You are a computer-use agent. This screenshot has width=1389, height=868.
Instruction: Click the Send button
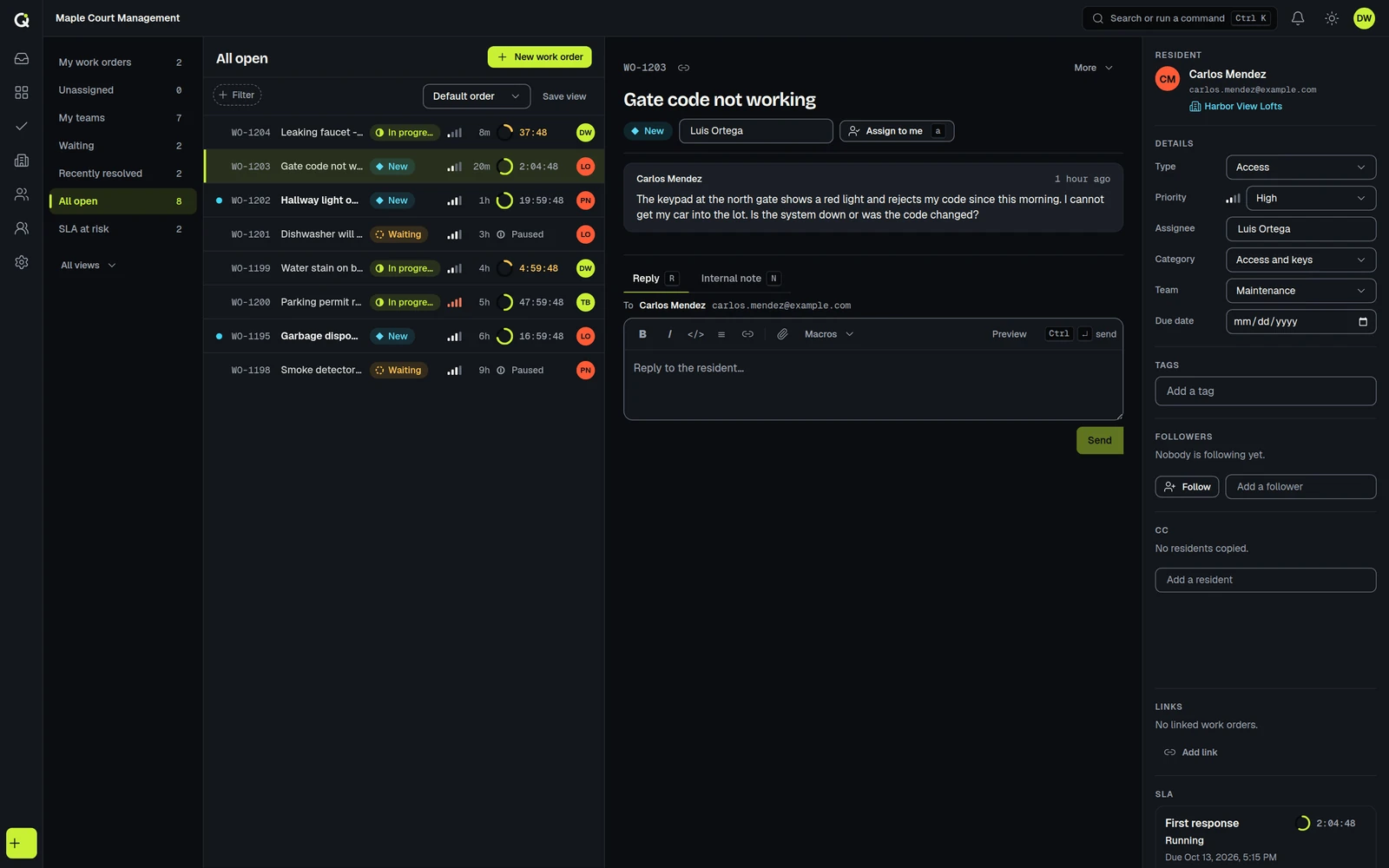1099,440
